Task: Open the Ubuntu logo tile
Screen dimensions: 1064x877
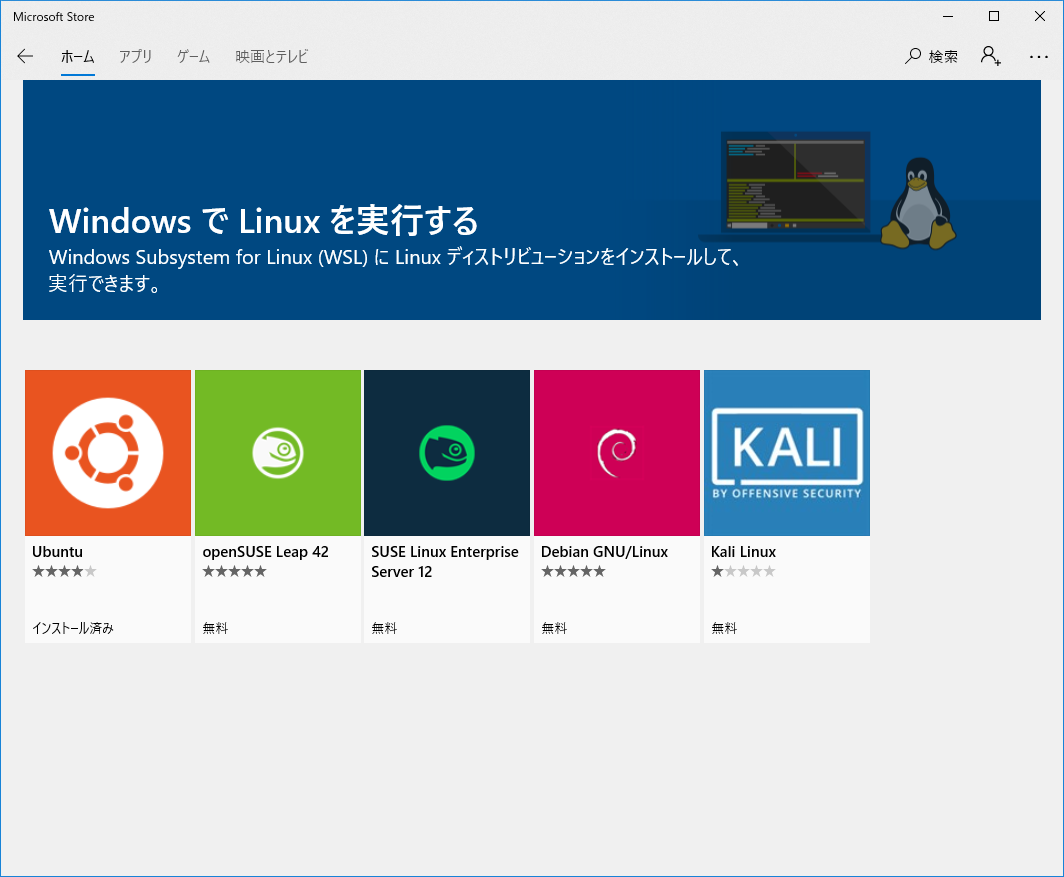Action: [108, 453]
